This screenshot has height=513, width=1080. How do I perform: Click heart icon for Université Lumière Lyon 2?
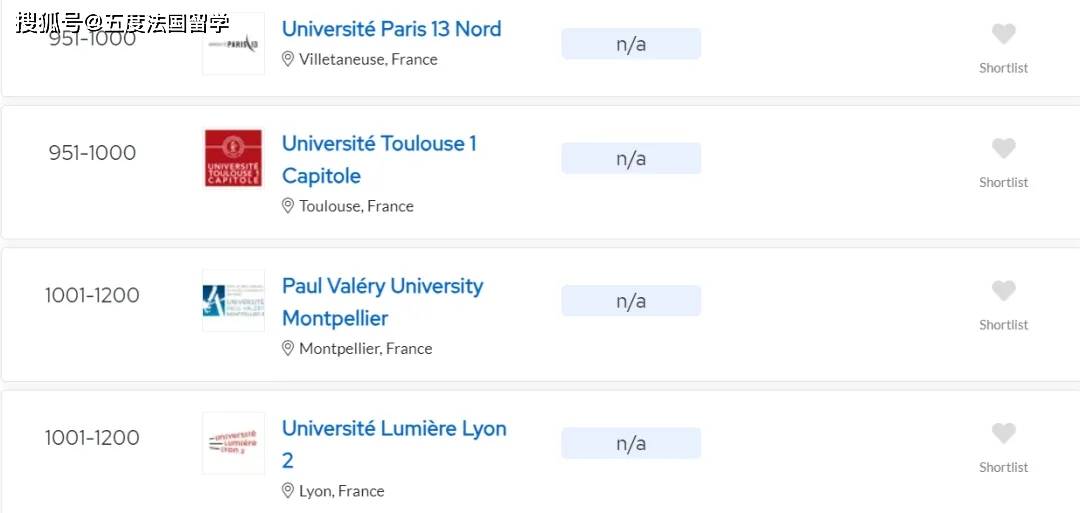[x=1003, y=434]
